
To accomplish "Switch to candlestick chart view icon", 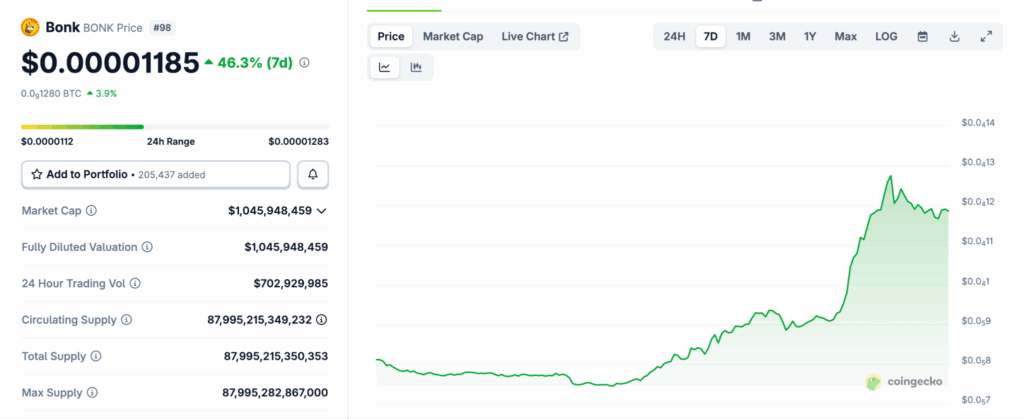I will click(x=416, y=68).
